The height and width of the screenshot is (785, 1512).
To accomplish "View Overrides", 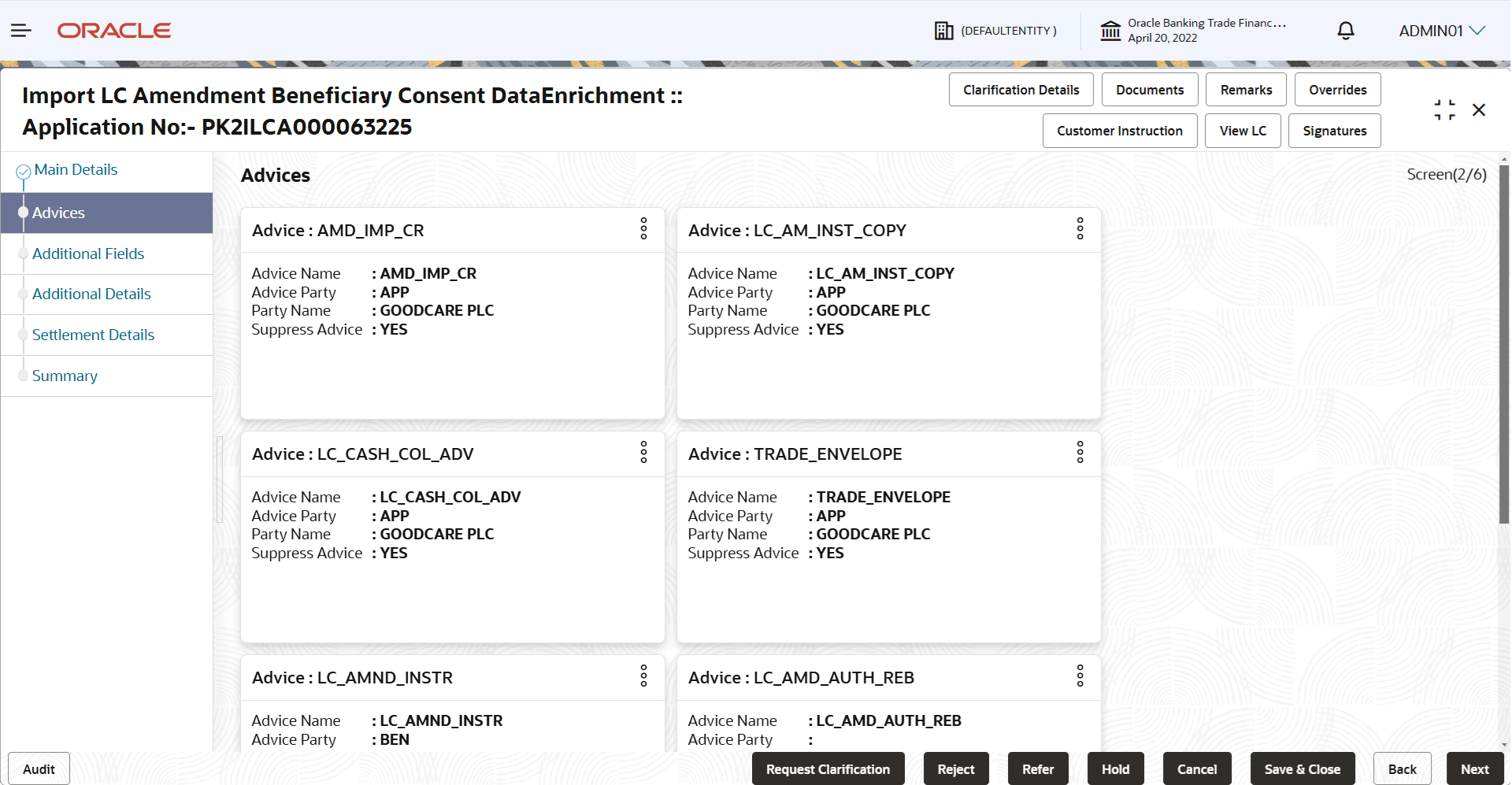I will tap(1337, 90).
